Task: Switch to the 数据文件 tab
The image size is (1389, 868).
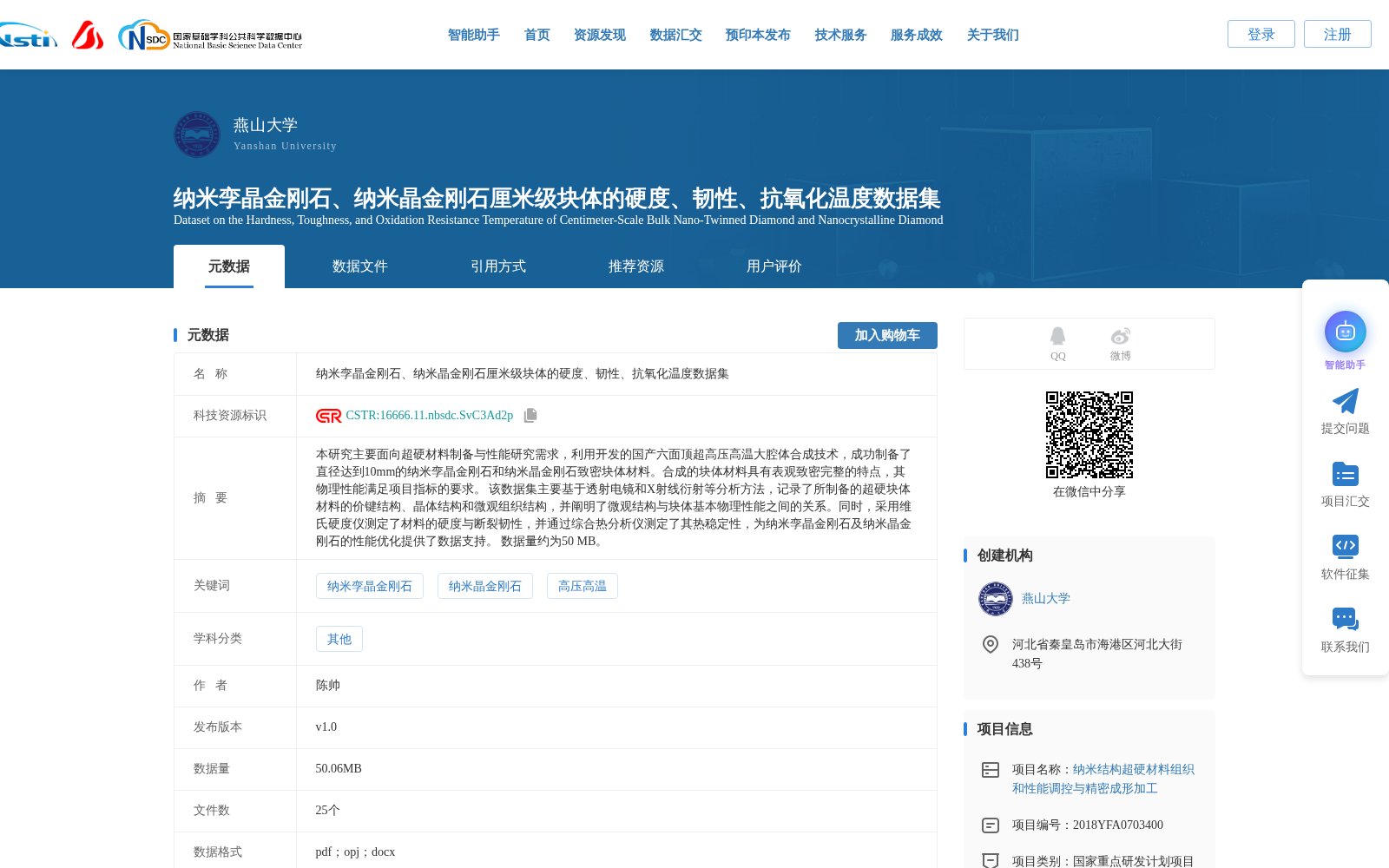Action: [x=360, y=266]
